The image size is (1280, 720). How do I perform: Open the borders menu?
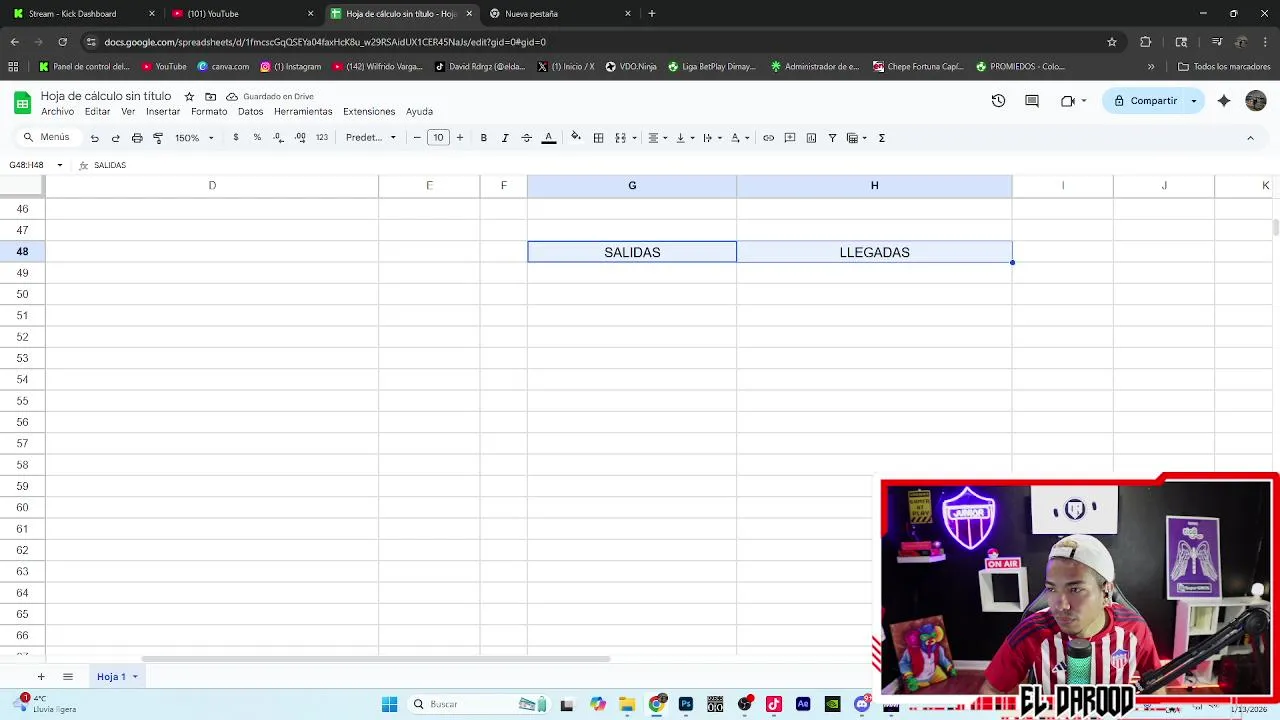tap(598, 138)
